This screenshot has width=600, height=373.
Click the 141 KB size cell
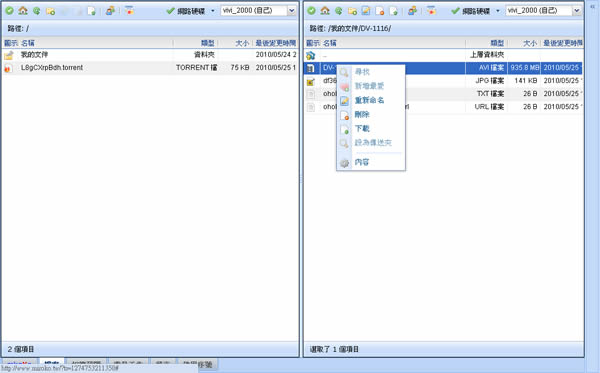coord(526,81)
